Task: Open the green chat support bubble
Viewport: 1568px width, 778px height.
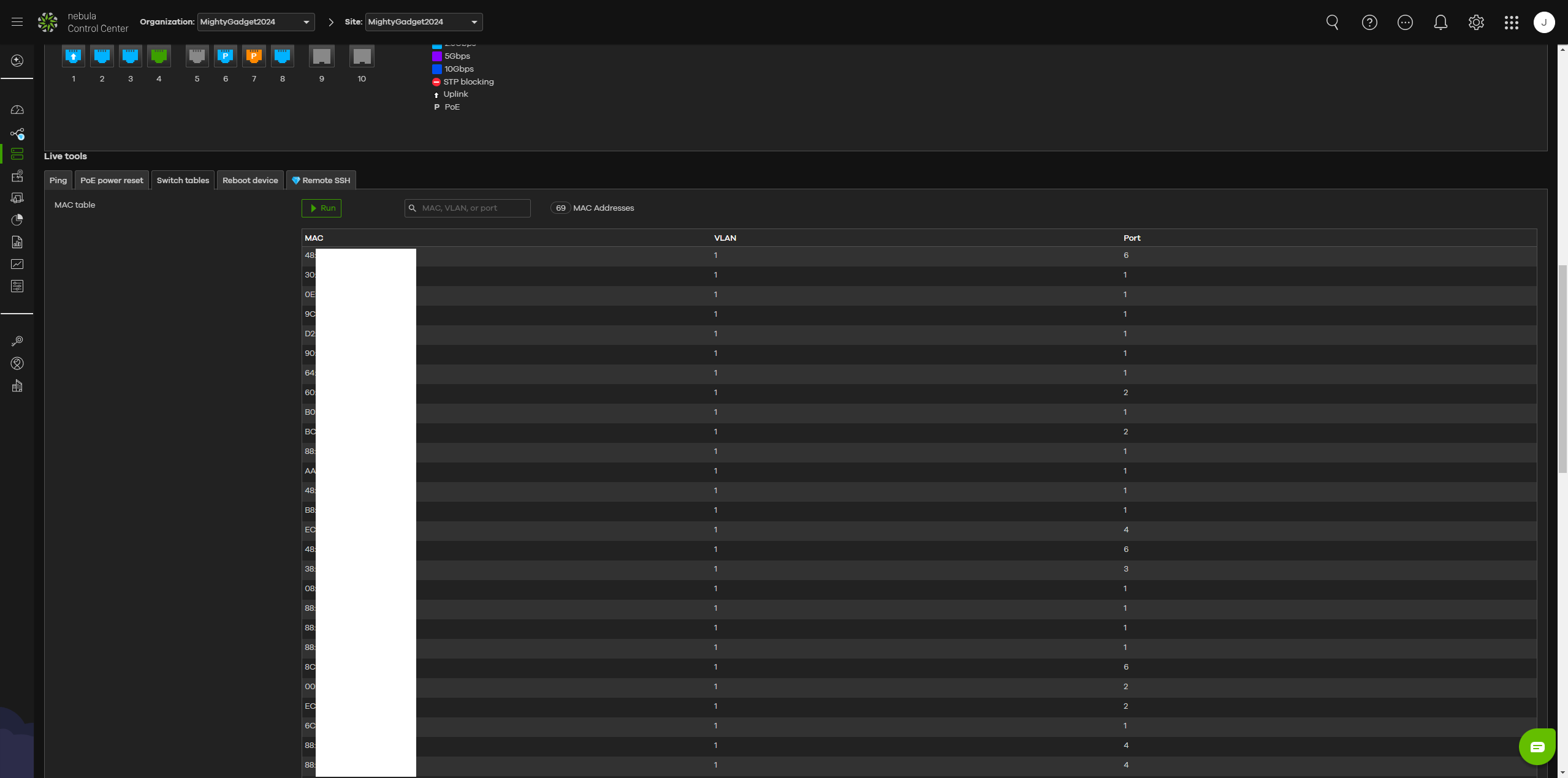Action: coord(1537,746)
